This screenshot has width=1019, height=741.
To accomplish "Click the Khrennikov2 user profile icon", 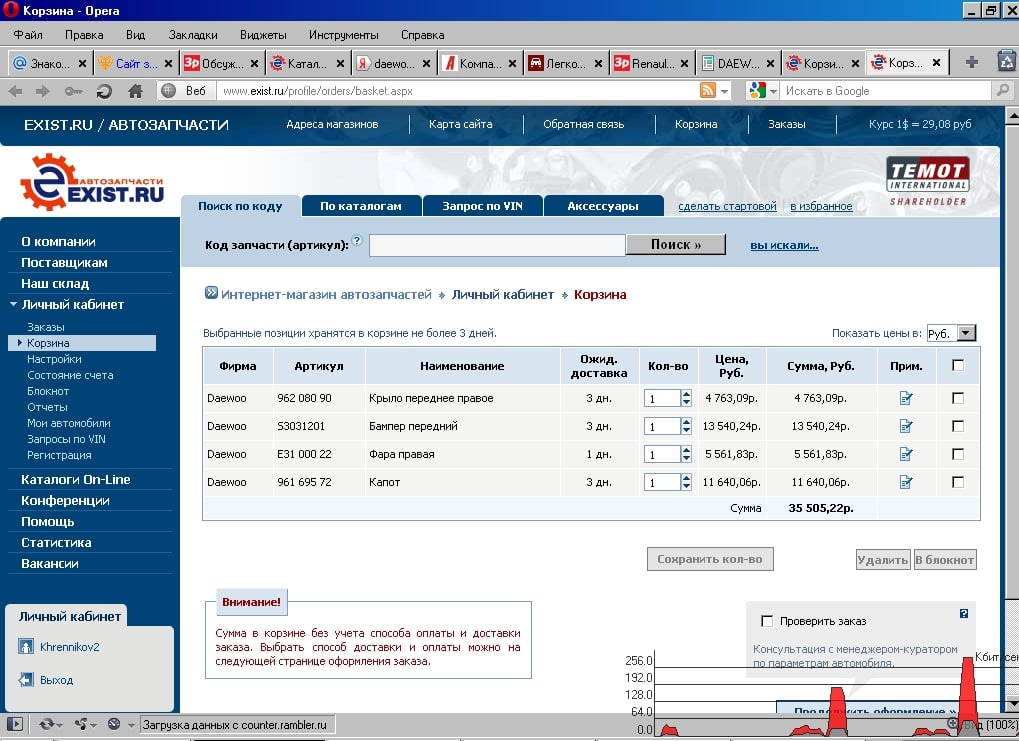I will pos(25,647).
